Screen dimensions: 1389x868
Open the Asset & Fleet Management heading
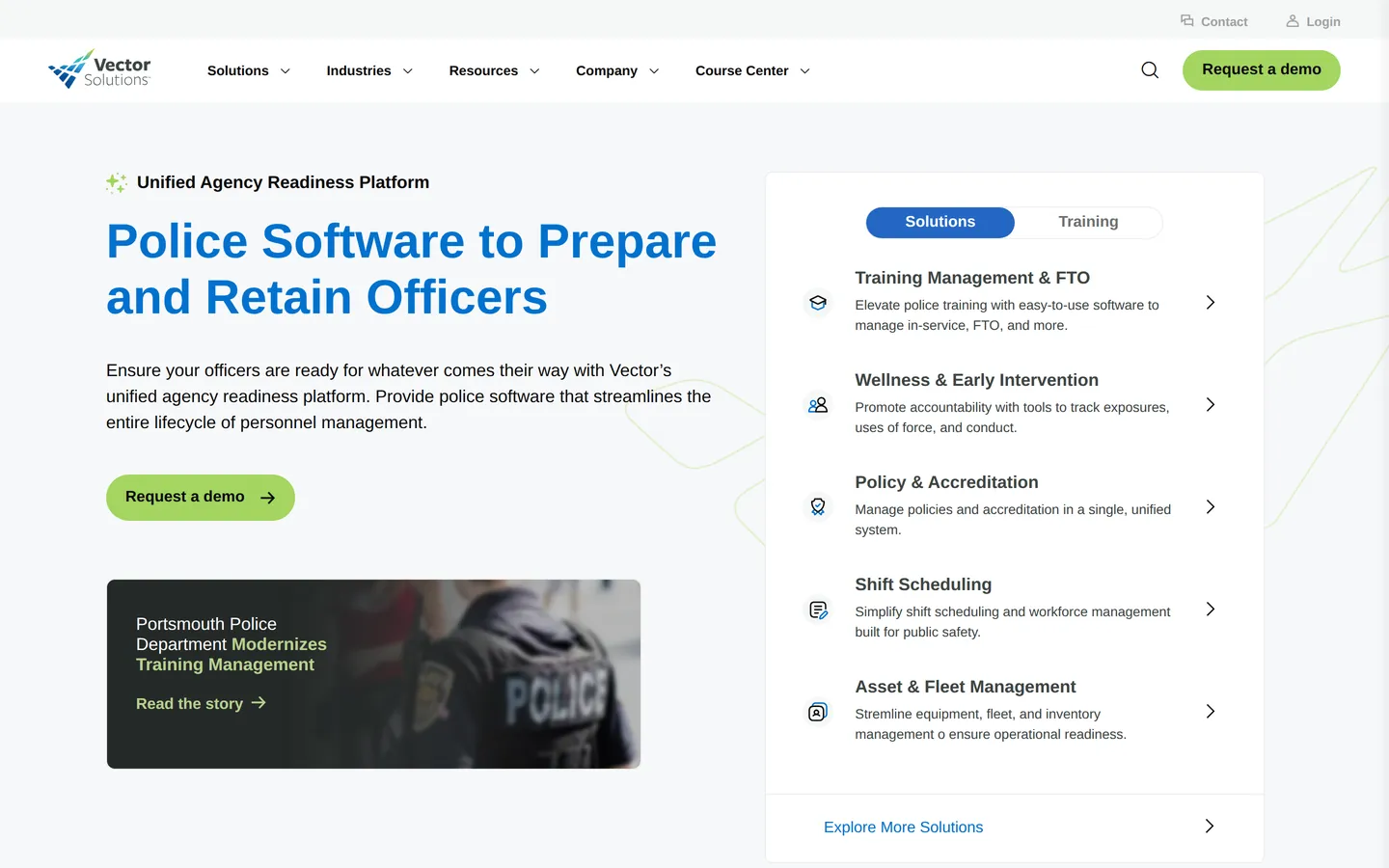(x=966, y=687)
